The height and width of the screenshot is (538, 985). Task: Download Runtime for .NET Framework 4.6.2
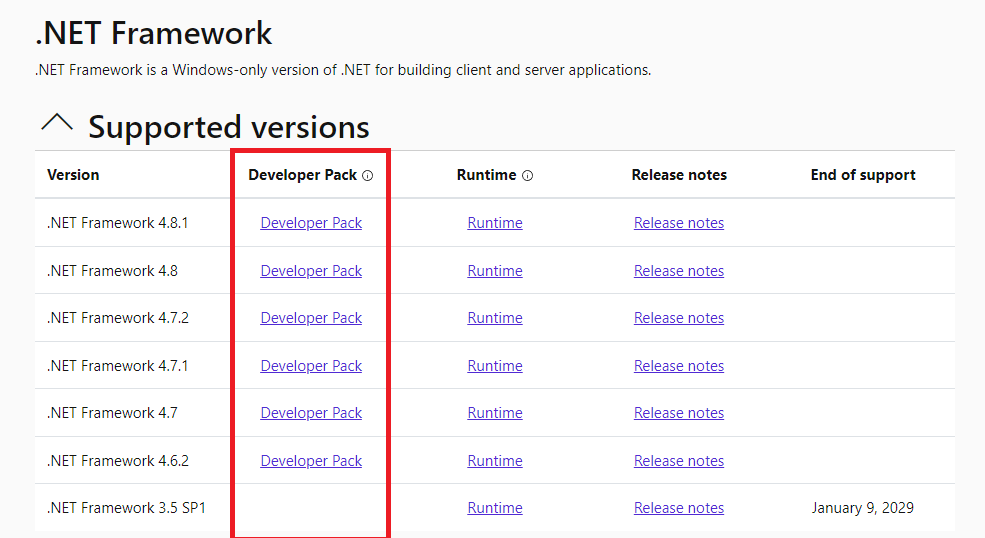(495, 461)
